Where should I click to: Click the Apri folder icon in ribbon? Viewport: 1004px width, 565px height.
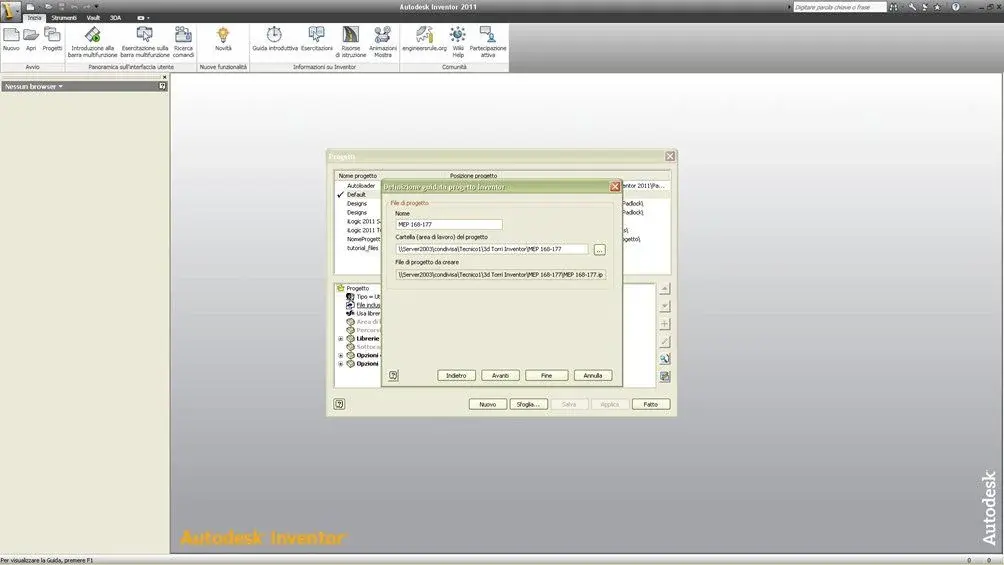point(31,39)
